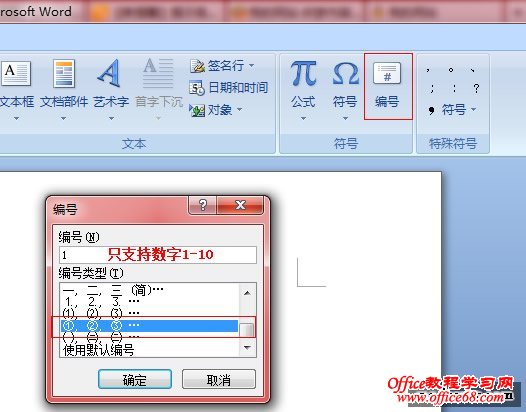The width and height of the screenshot is (526, 412).
Task: Open the Signature Line dropdown arrow
Action: click(x=252, y=65)
